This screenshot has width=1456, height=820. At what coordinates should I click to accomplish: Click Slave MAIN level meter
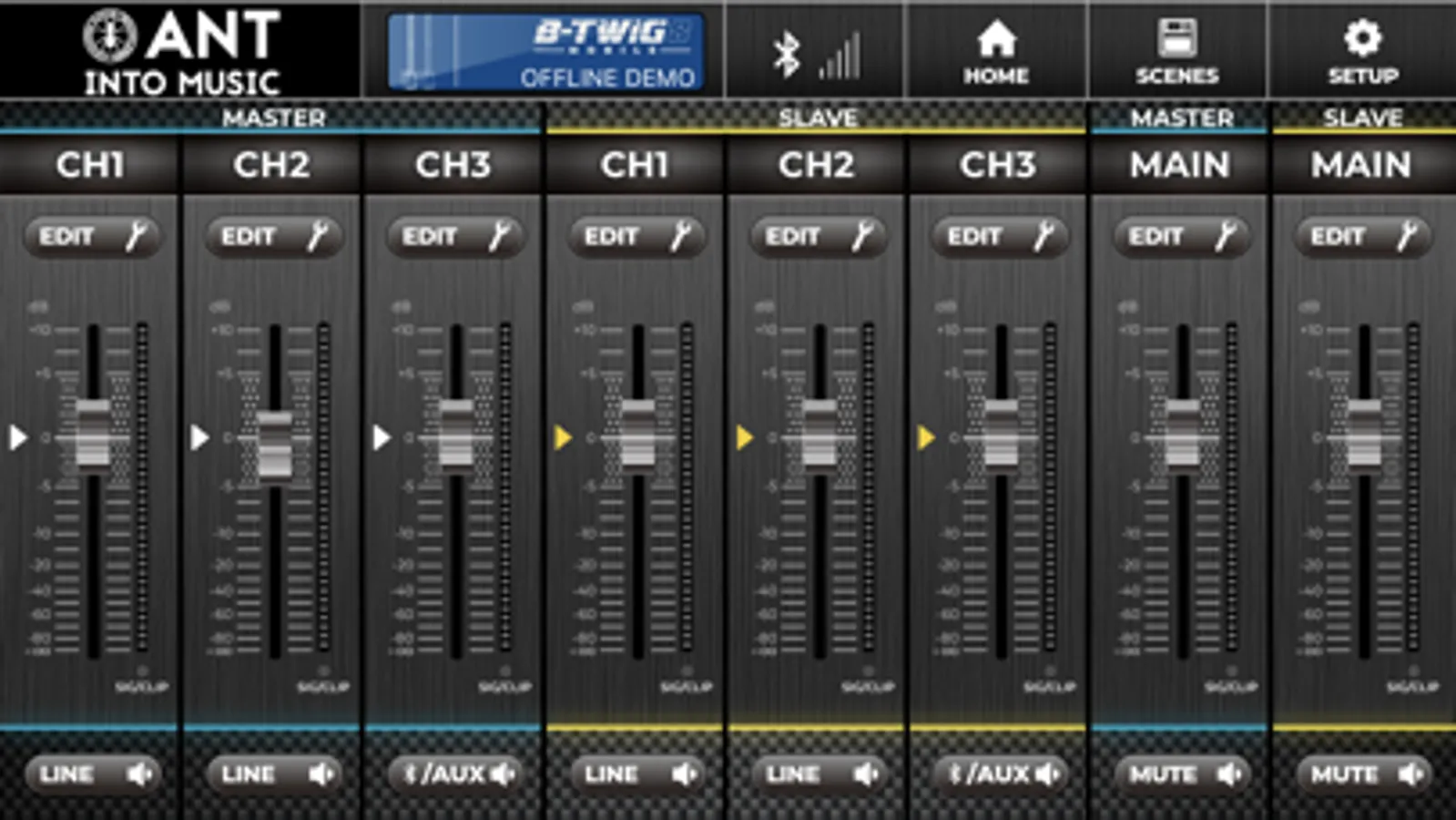point(1413,487)
